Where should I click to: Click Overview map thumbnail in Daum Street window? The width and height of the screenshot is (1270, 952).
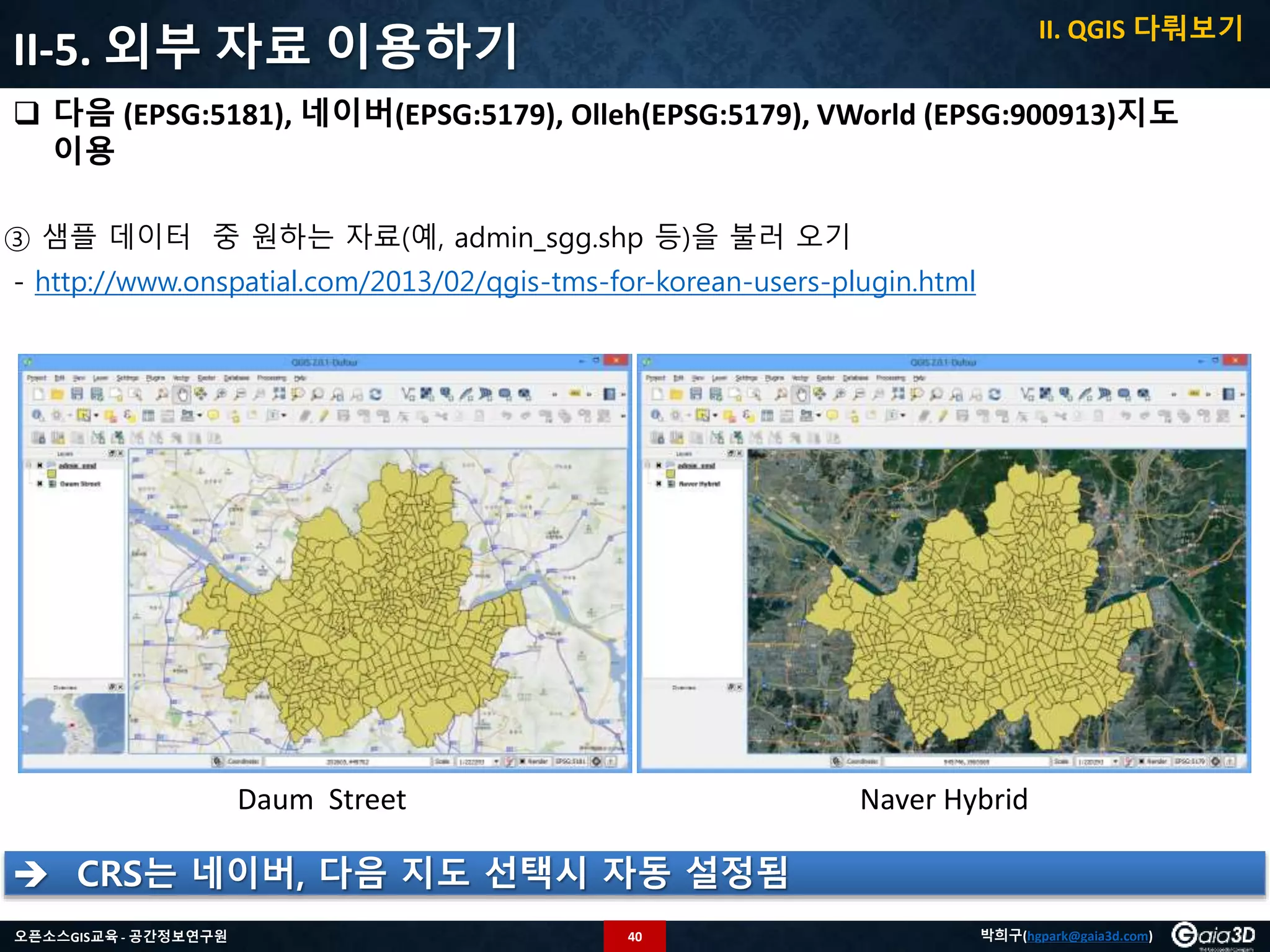point(74,723)
